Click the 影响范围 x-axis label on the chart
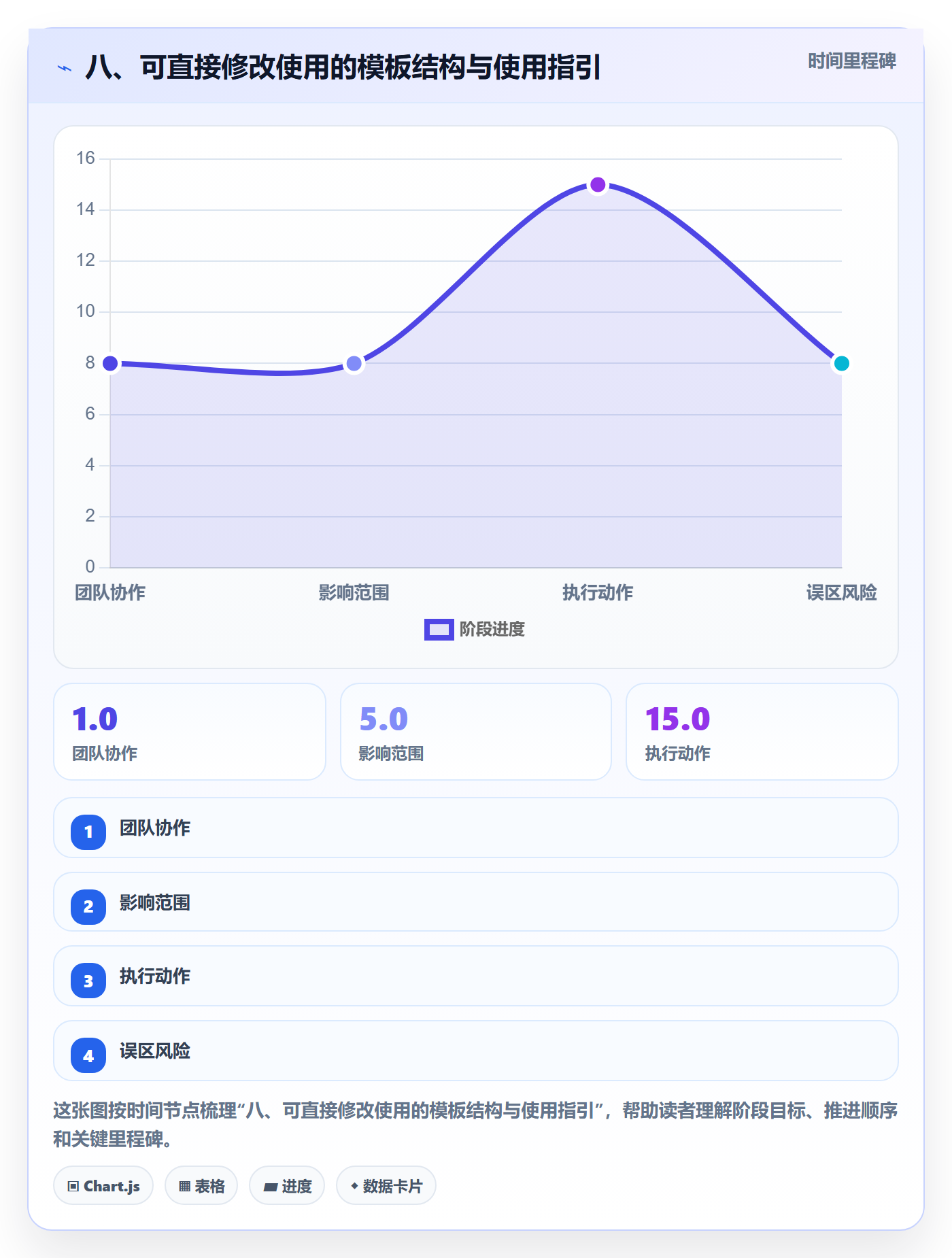This screenshot has height=1258, width=952. point(354,592)
